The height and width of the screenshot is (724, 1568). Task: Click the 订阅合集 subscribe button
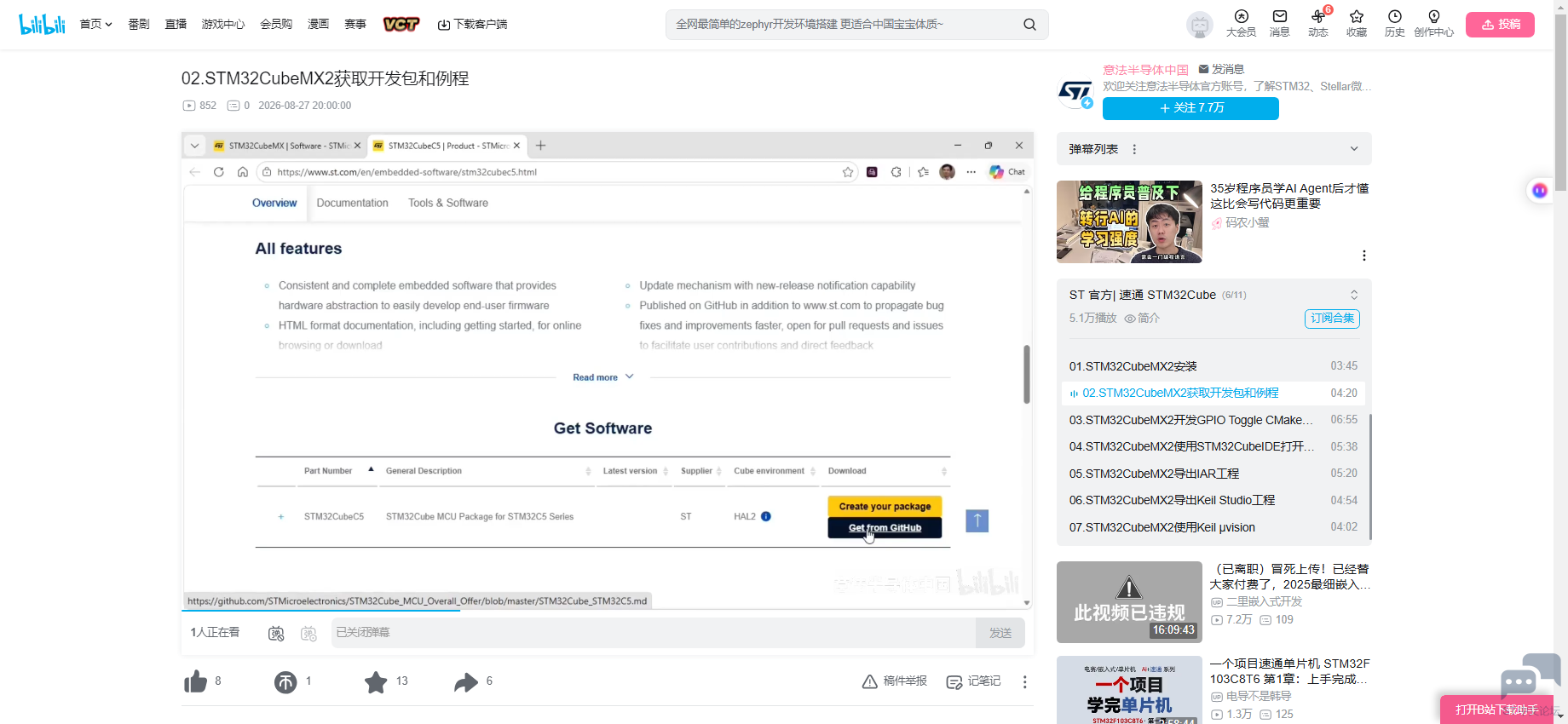[x=1332, y=319]
